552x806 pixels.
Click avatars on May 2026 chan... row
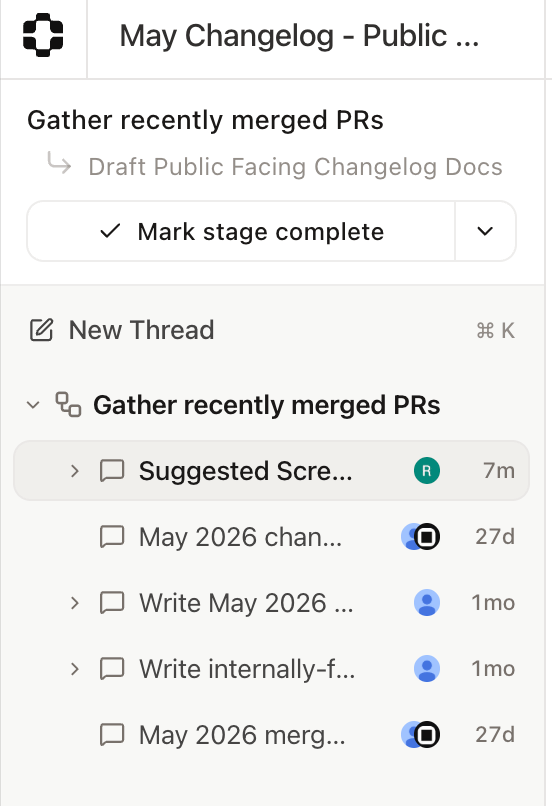pyautogui.click(x=420, y=537)
